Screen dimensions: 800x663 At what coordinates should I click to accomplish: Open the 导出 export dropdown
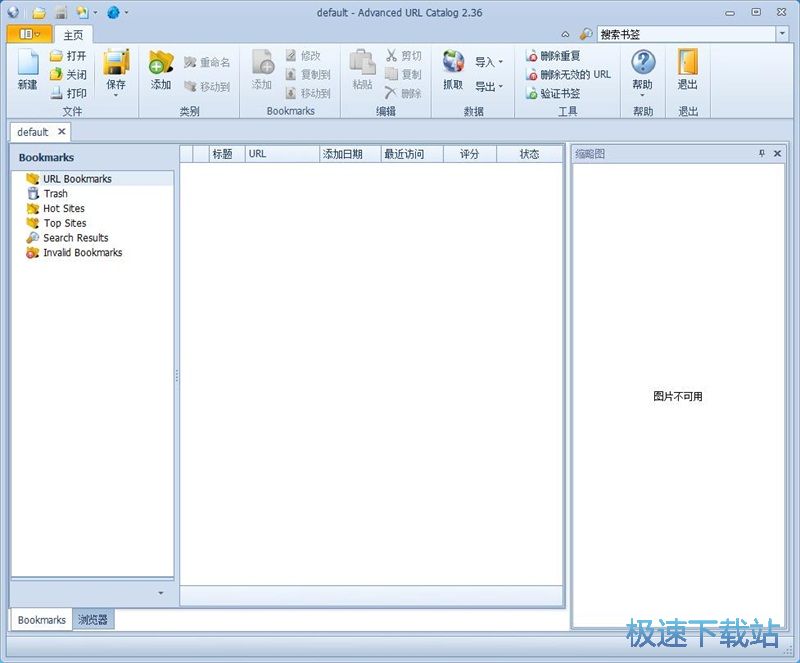coord(489,86)
